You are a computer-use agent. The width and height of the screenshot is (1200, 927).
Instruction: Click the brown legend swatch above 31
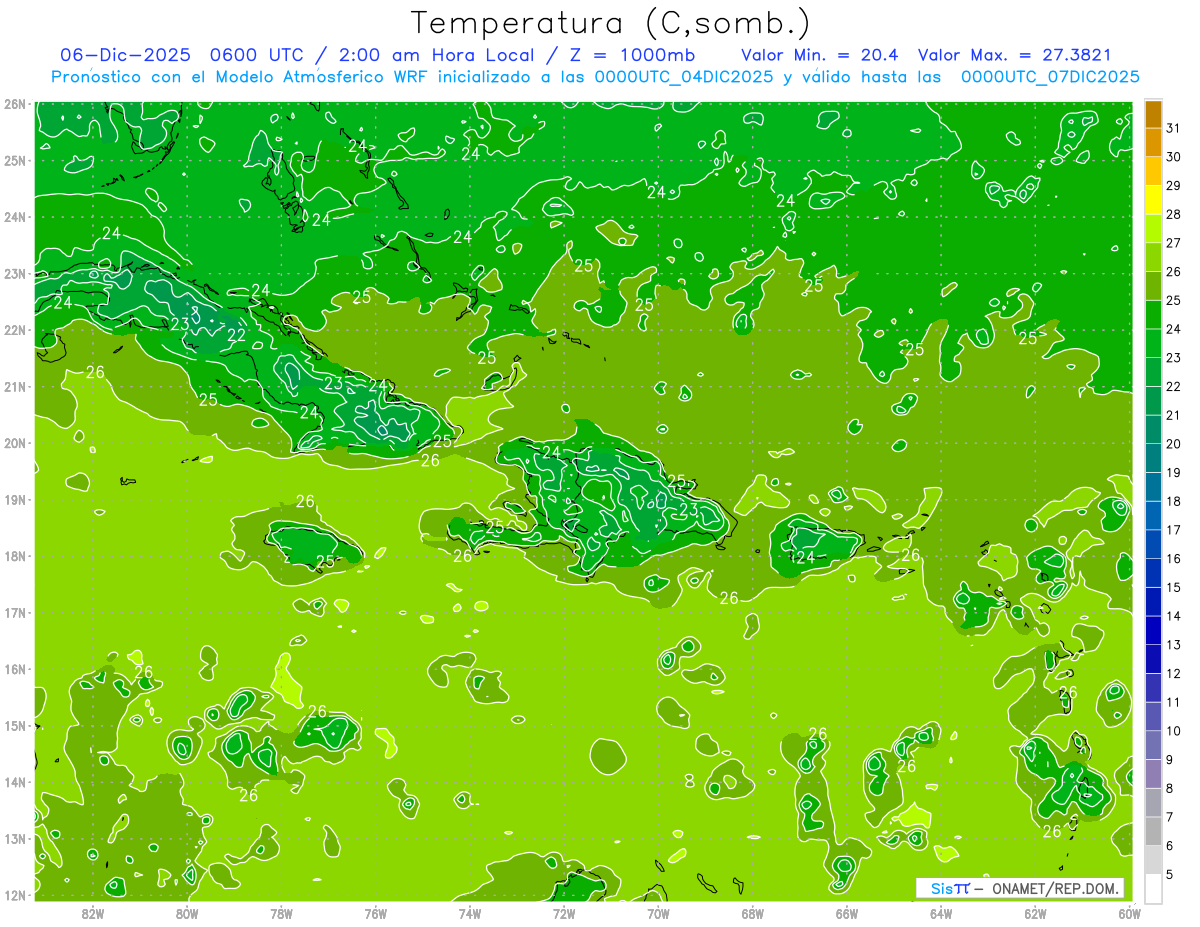click(x=1153, y=114)
